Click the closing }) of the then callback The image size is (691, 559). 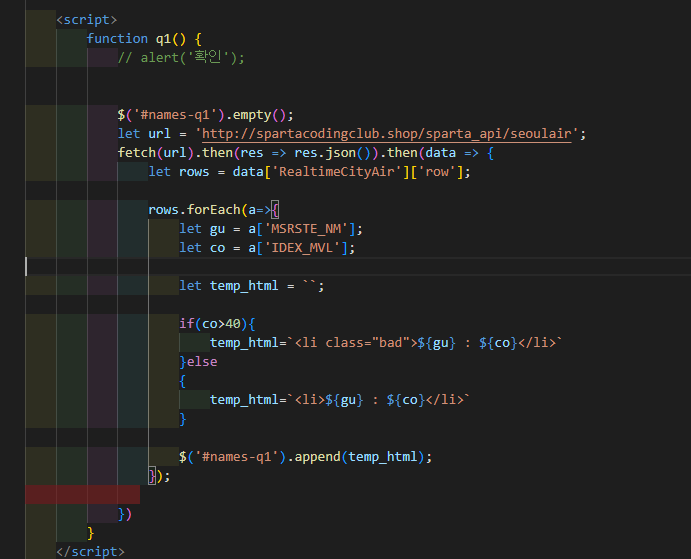point(125,514)
